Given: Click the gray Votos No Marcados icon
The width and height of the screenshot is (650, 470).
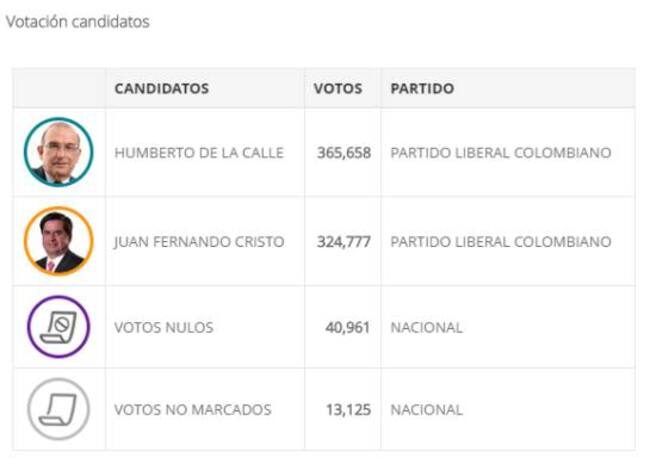Looking at the screenshot, I should (58, 409).
